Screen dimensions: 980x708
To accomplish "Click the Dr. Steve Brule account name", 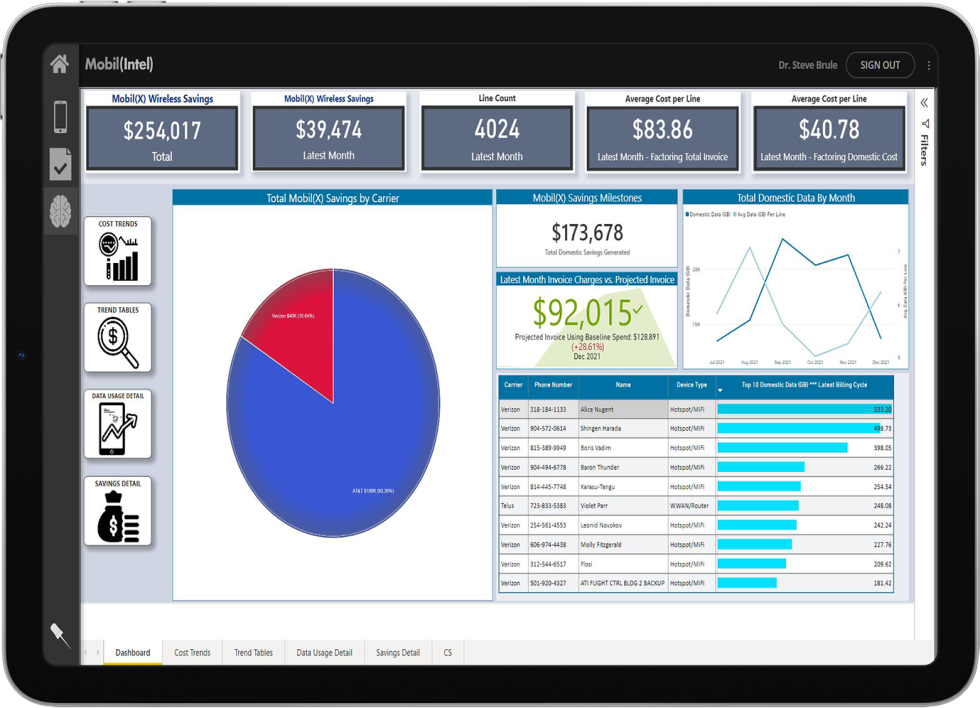I will pyautogui.click(x=806, y=64).
